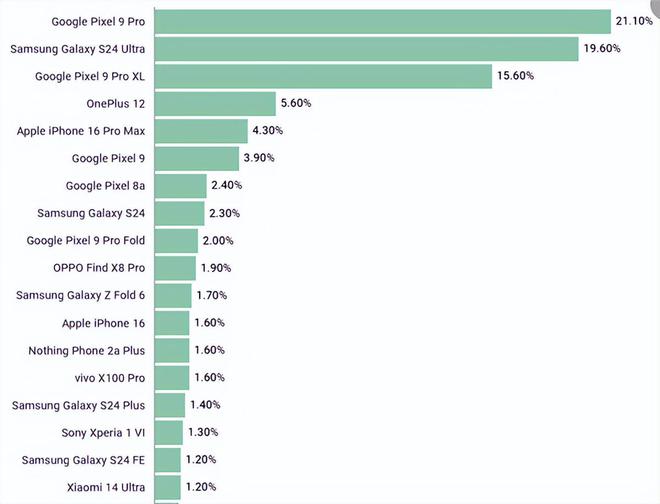
Task: Select the Google Pixel 9 Pro XL bar
Action: click(323, 76)
